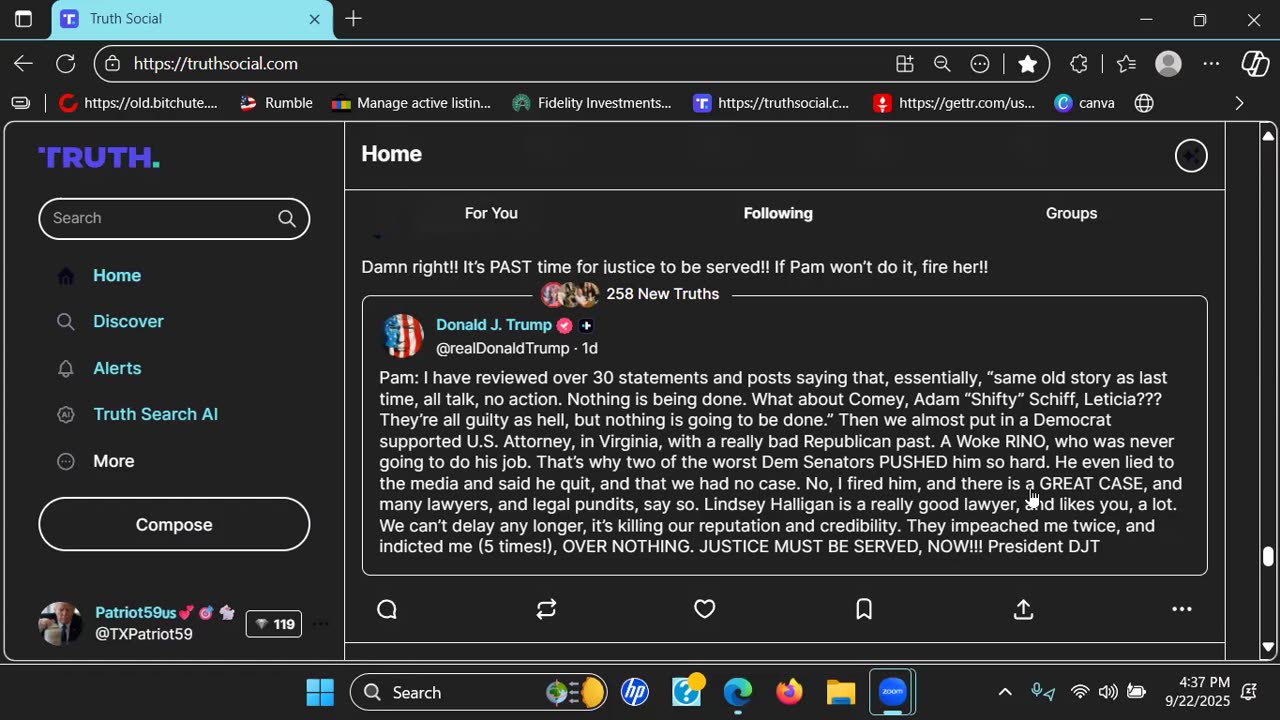The width and height of the screenshot is (1280, 720).
Task: Open Truth Search AI in sidebar
Action: pos(155,414)
